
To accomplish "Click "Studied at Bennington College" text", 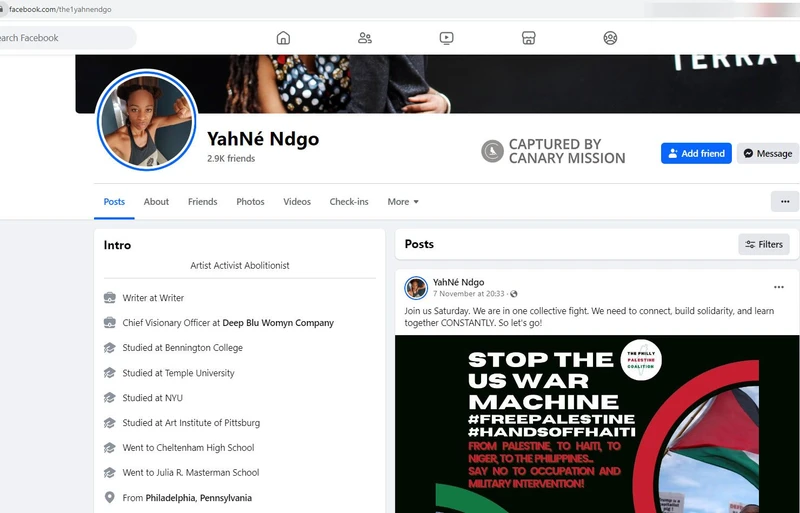I will pyautogui.click(x=183, y=348).
